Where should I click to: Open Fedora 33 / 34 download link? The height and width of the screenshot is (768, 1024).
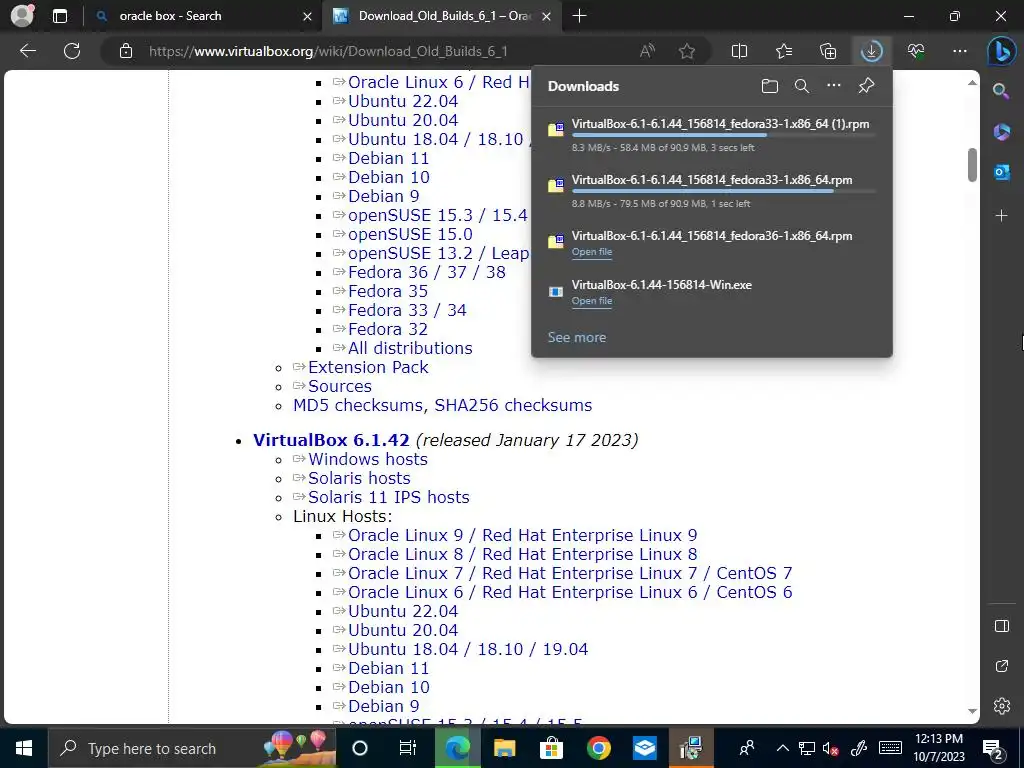(407, 310)
